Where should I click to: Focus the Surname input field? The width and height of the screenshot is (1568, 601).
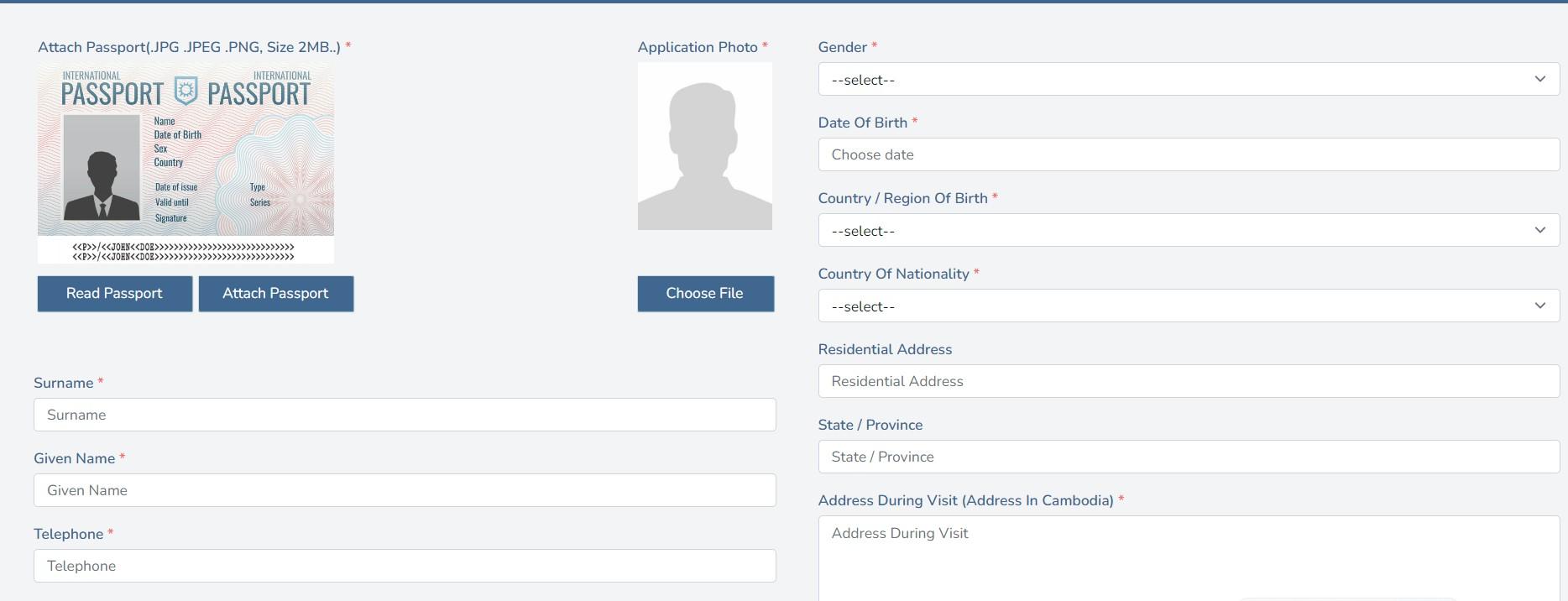405,415
